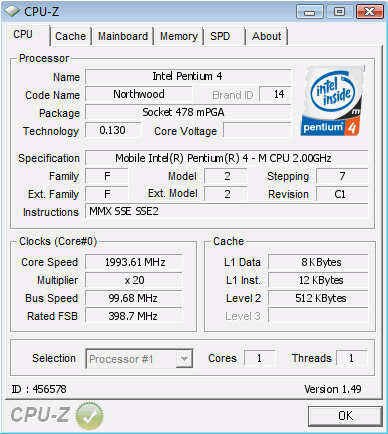388x434 pixels.
Task: Click the Level 2 value 512 KBytes
Action: [x=318, y=298]
